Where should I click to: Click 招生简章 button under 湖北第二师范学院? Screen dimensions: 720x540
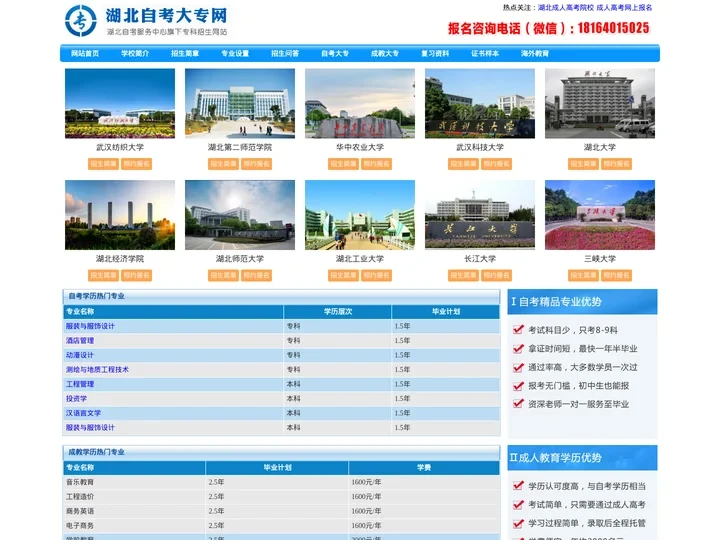(223, 164)
